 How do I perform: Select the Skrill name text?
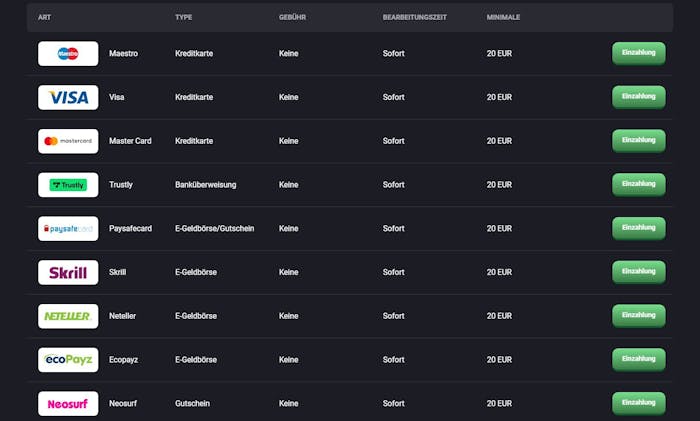point(117,272)
